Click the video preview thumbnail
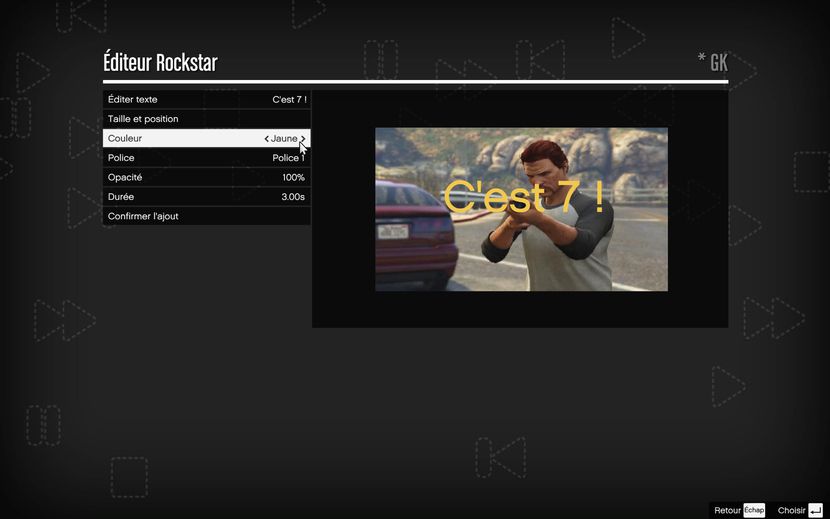The width and height of the screenshot is (830, 519). [x=521, y=209]
